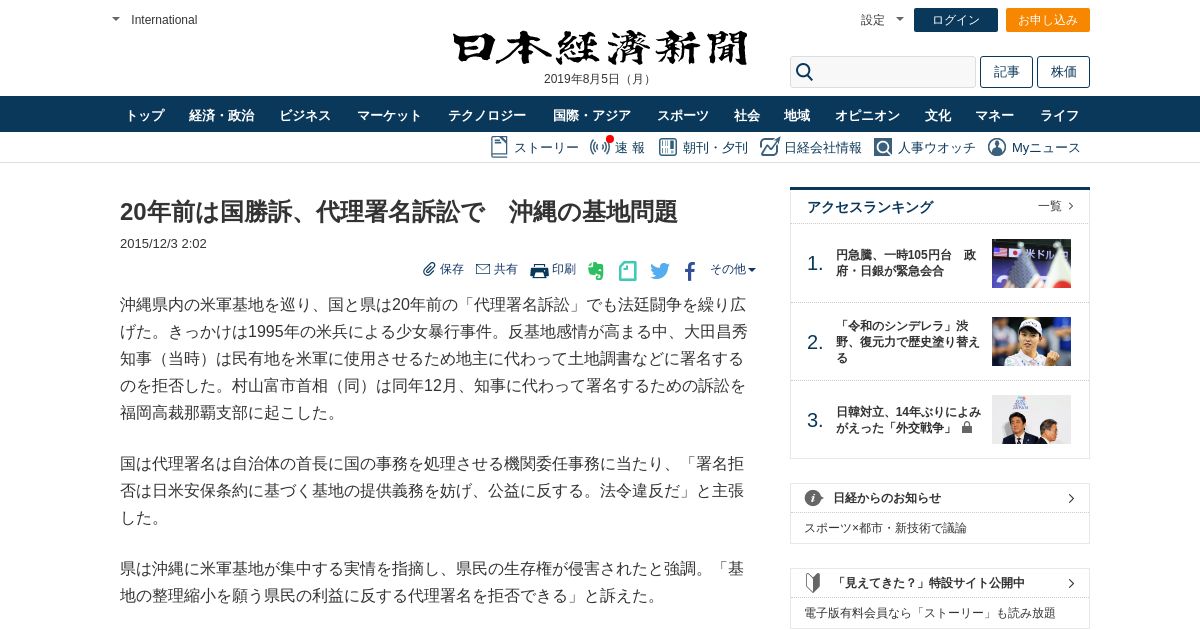1200x630 pixels.
Task: Open ranking story 円急騰、一時105円台
Action: click(906, 263)
